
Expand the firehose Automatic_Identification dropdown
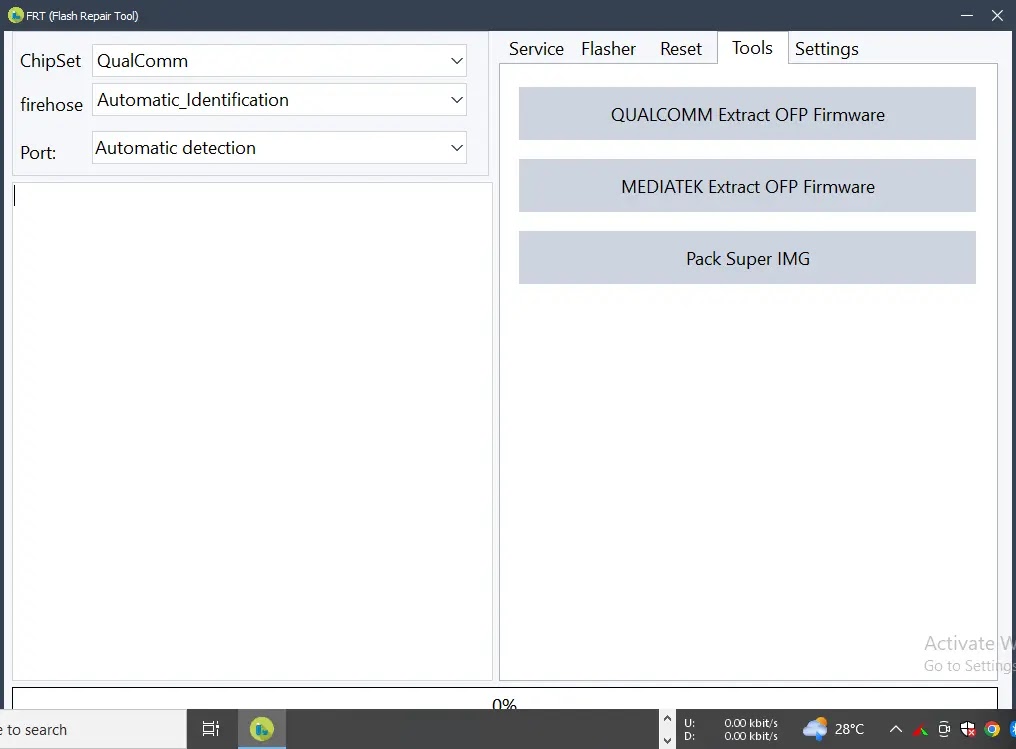[279, 100]
